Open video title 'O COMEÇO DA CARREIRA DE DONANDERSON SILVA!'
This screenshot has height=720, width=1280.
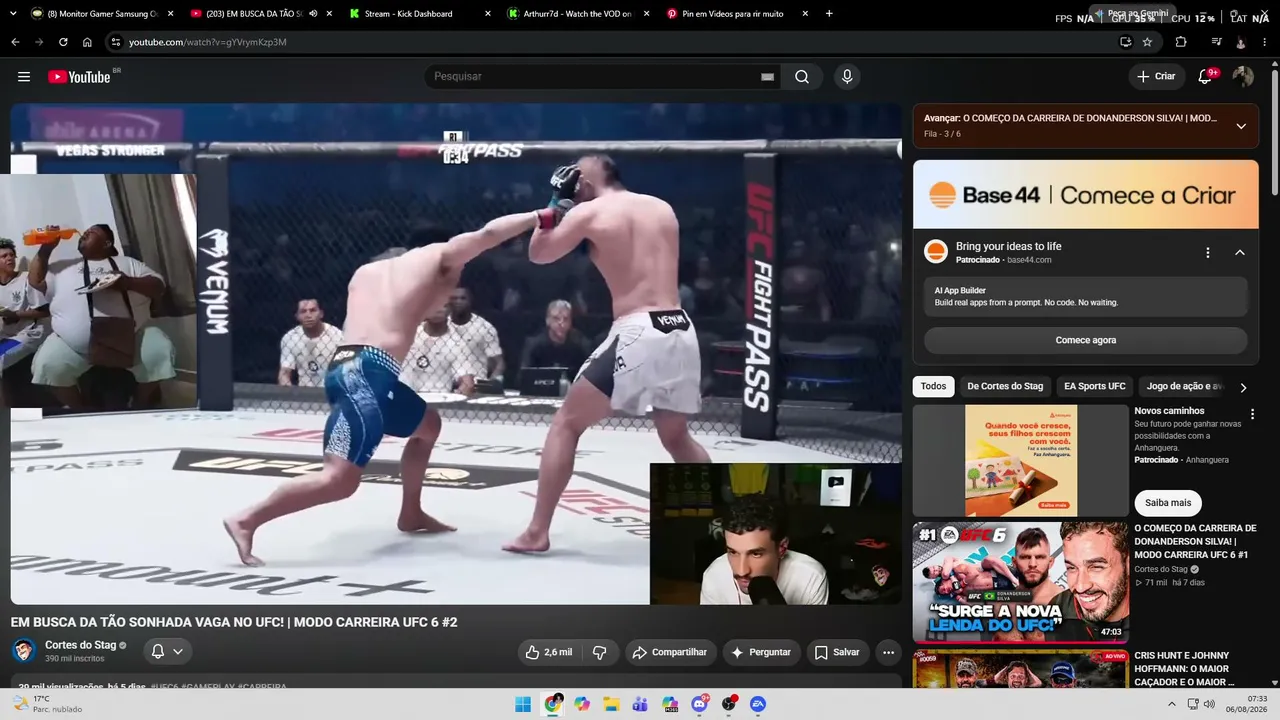(1195, 541)
